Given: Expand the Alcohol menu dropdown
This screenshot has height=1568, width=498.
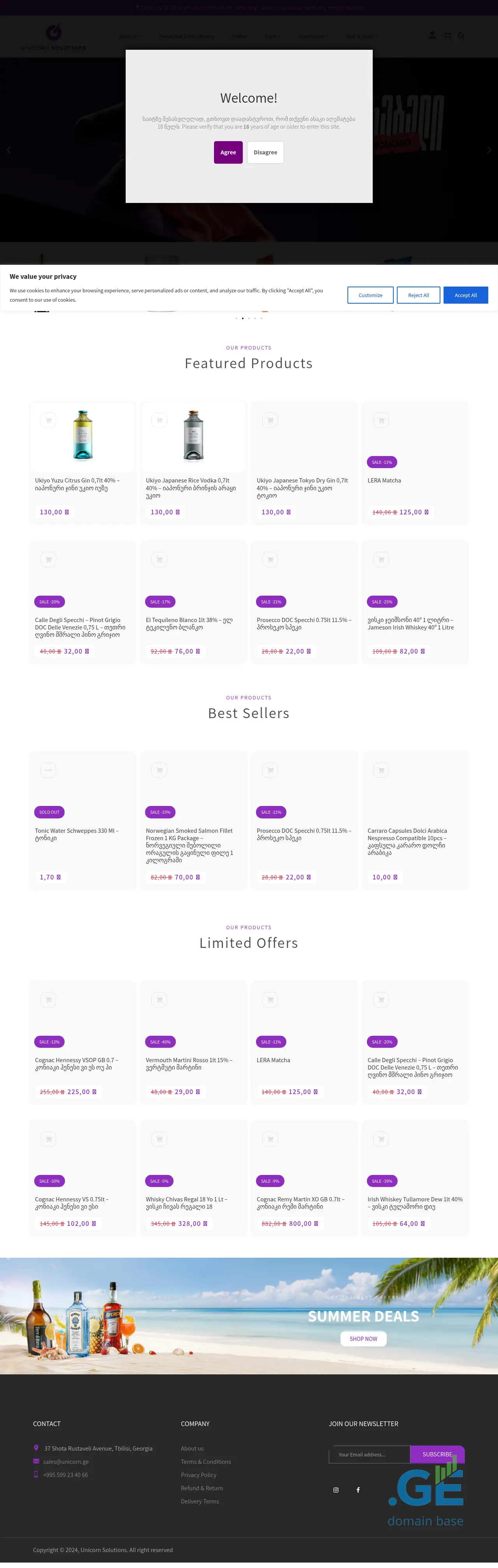Looking at the screenshot, I should tap(129, 37).
